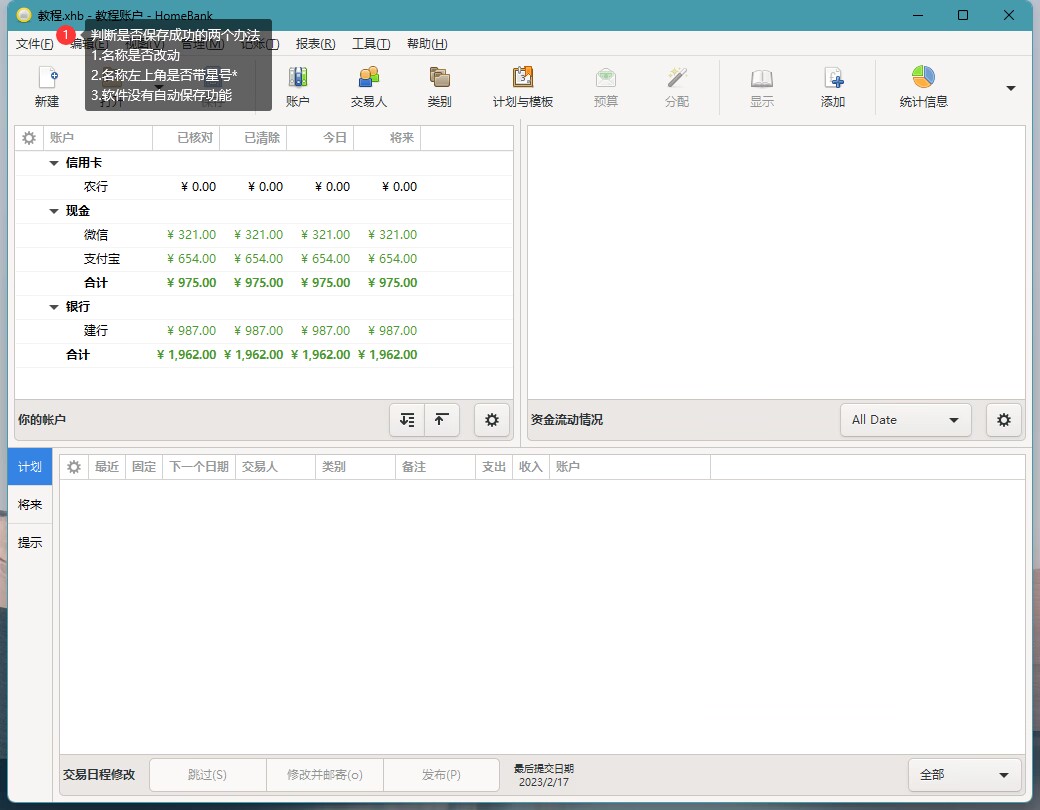Viewport: 1040px width, 810px height.
Task: Open the 报表(R) menu
Action: [315, 44]
